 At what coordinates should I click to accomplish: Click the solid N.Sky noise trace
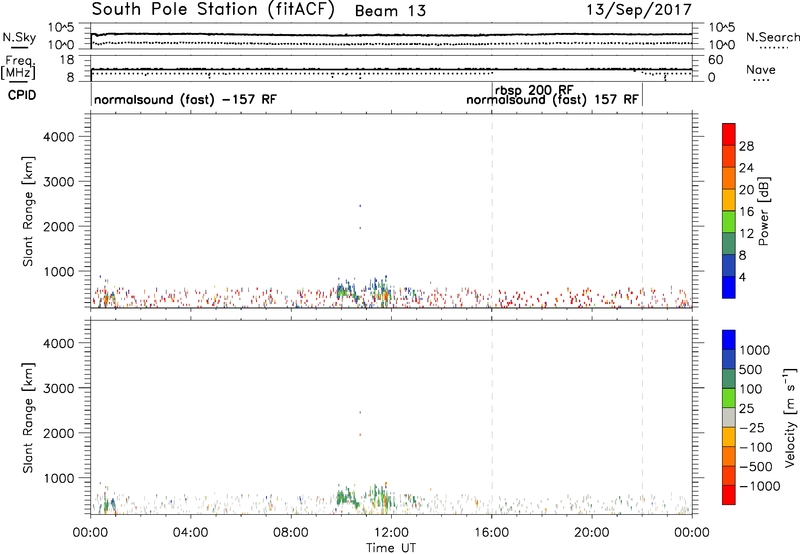391,35
